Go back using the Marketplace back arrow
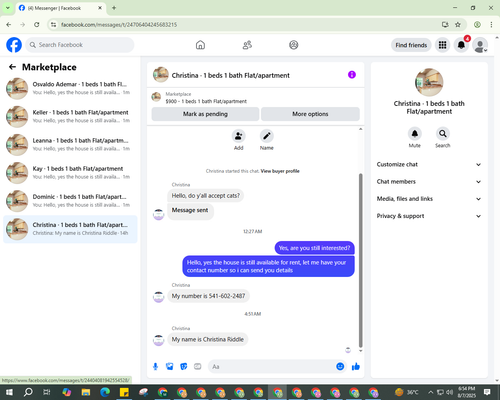This screenshot has width=500, height=400. (12, 67)
